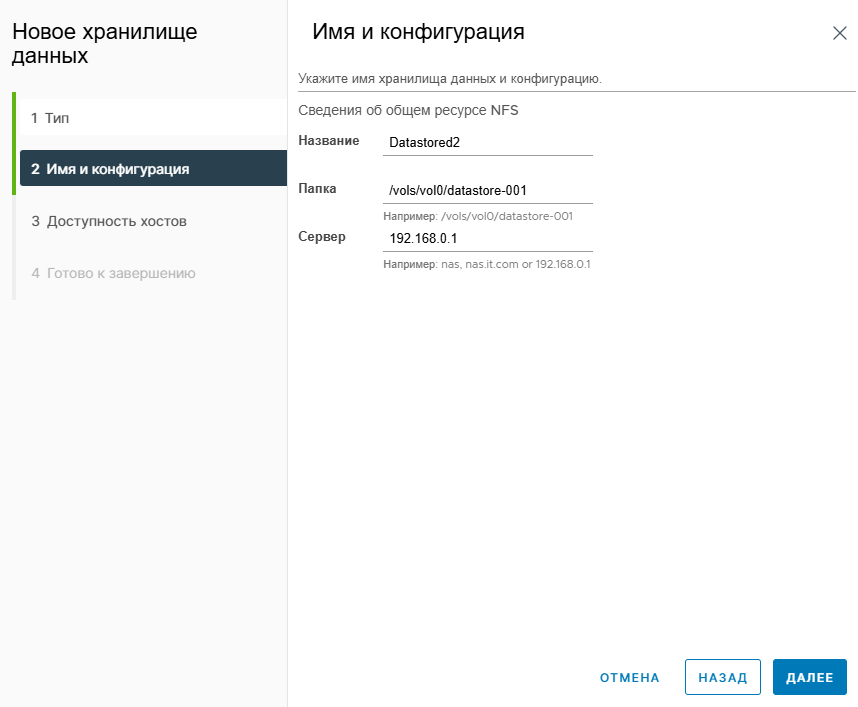Click the heading Сведения об общем ресурсе NFS
Viewport: 858px width, 707px height.
coord(408,111)
